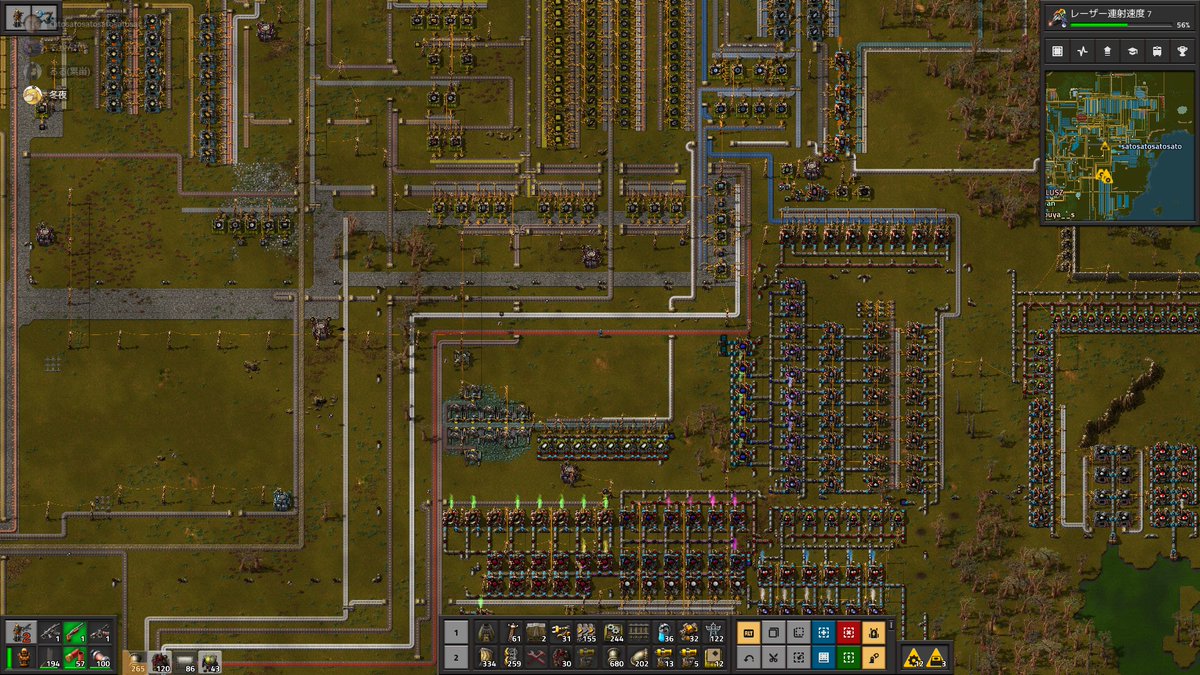This screenshot has height=675, width=1200.
Task: Select the quickbar slot with 5 items
Action: 690,657
